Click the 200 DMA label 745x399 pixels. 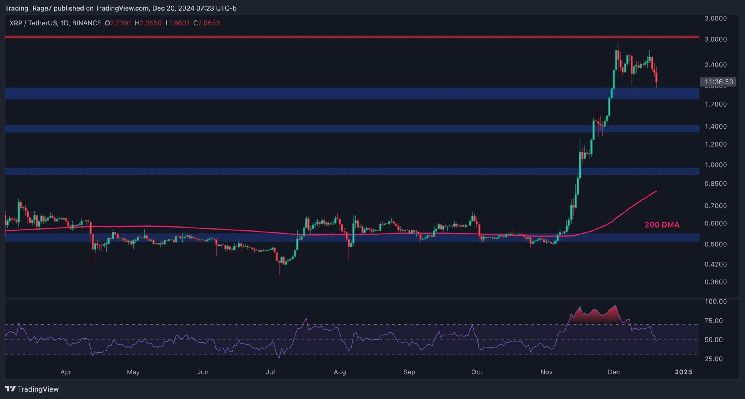pos(662,225)
